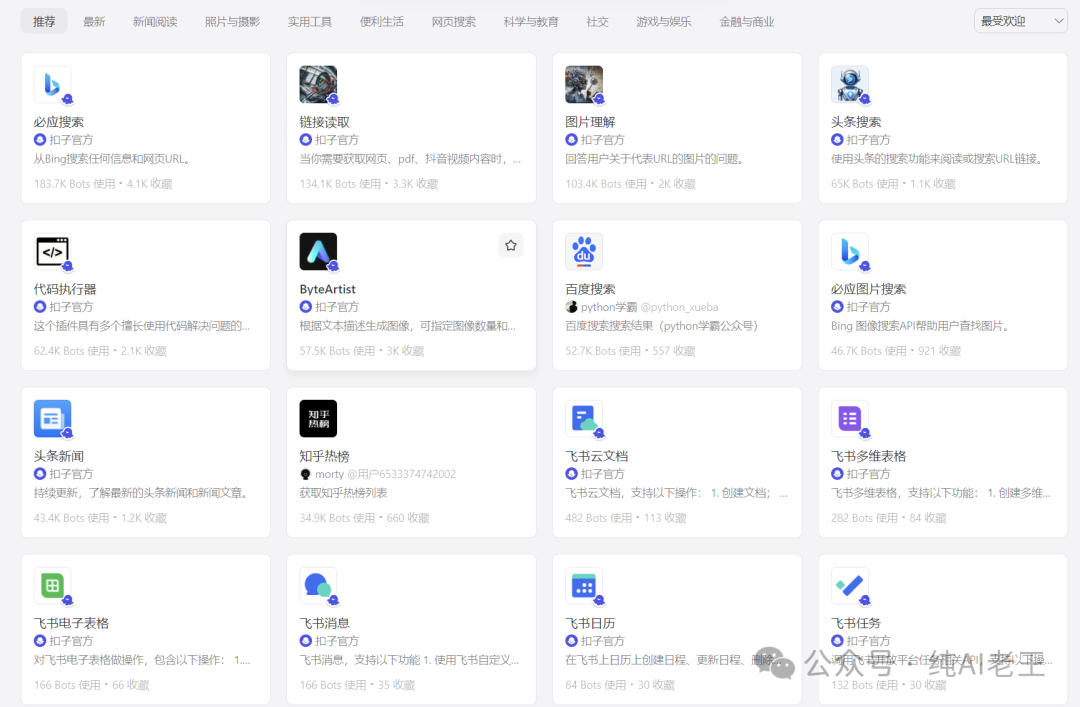Open the 必应搜索 title link

coord(59,122)
